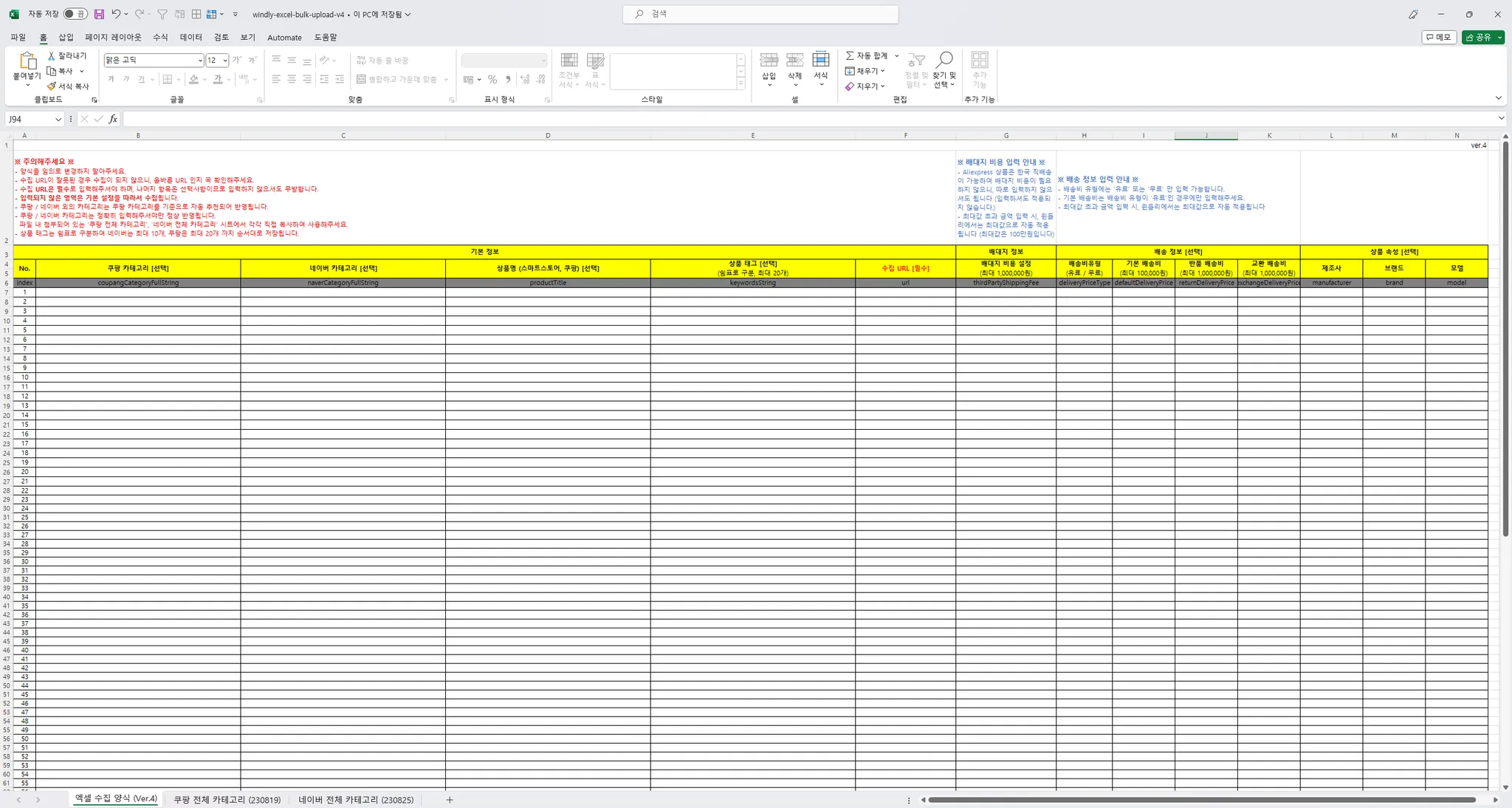Click the green 공유 share button
Viewport: 1512px width, 808px height.
(1479, 37)
